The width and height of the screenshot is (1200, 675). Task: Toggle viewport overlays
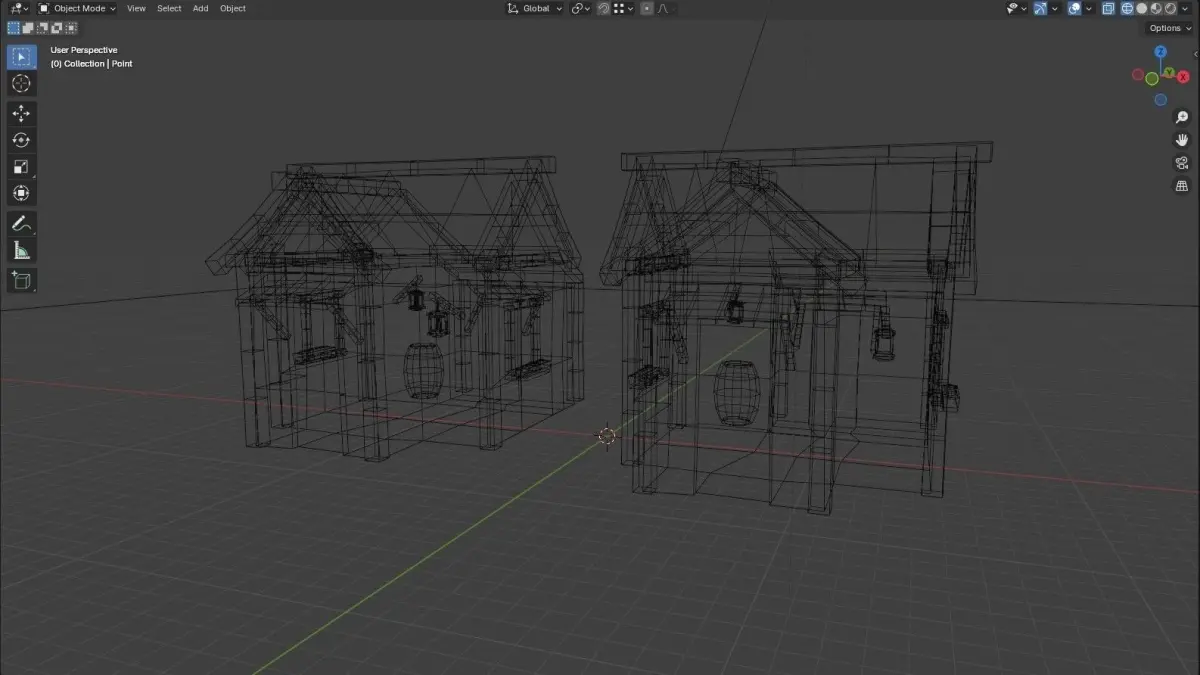tap(1074, 8)
